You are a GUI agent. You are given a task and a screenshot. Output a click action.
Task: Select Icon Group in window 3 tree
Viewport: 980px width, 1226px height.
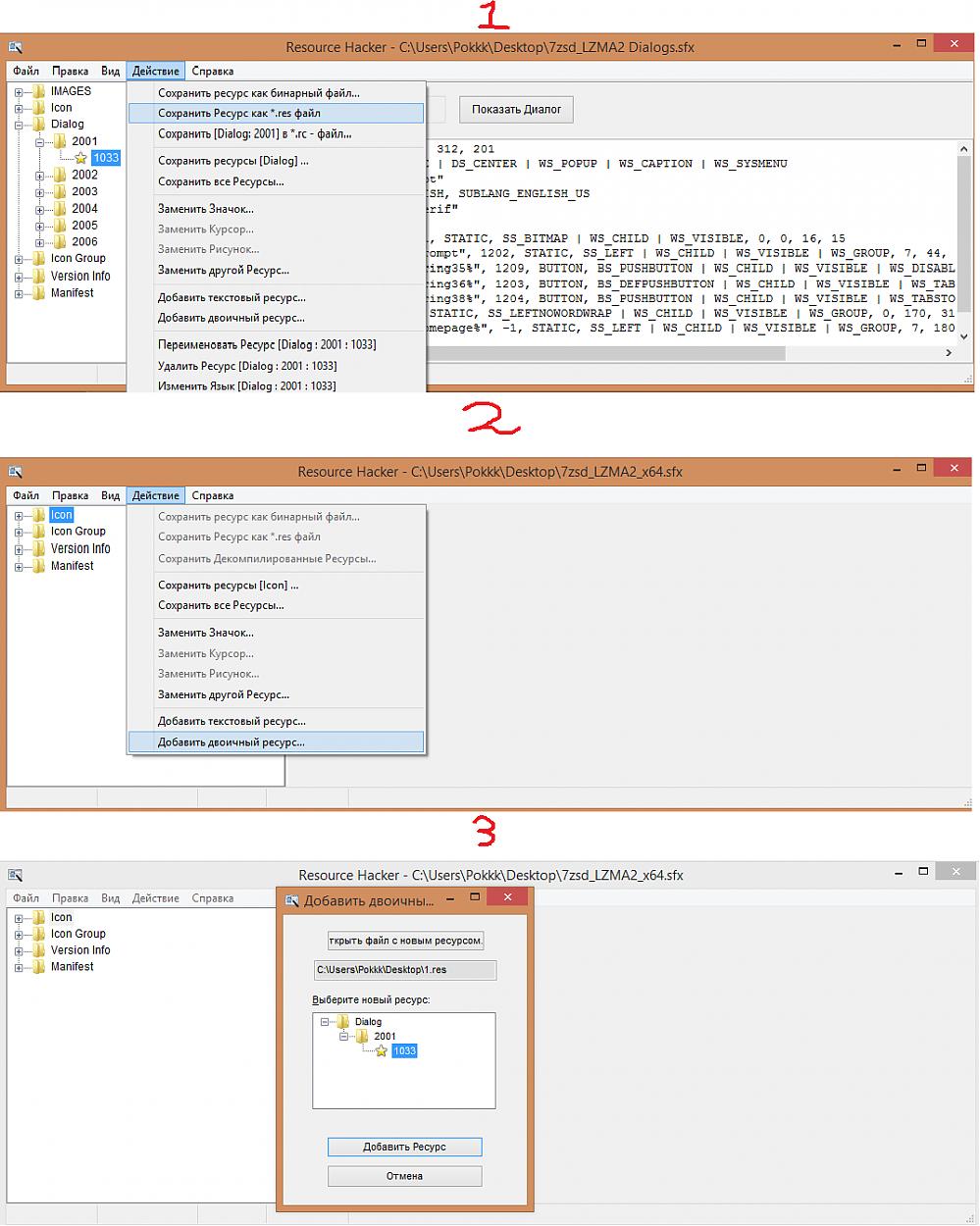pyautogui.click(x=78, y=934)
